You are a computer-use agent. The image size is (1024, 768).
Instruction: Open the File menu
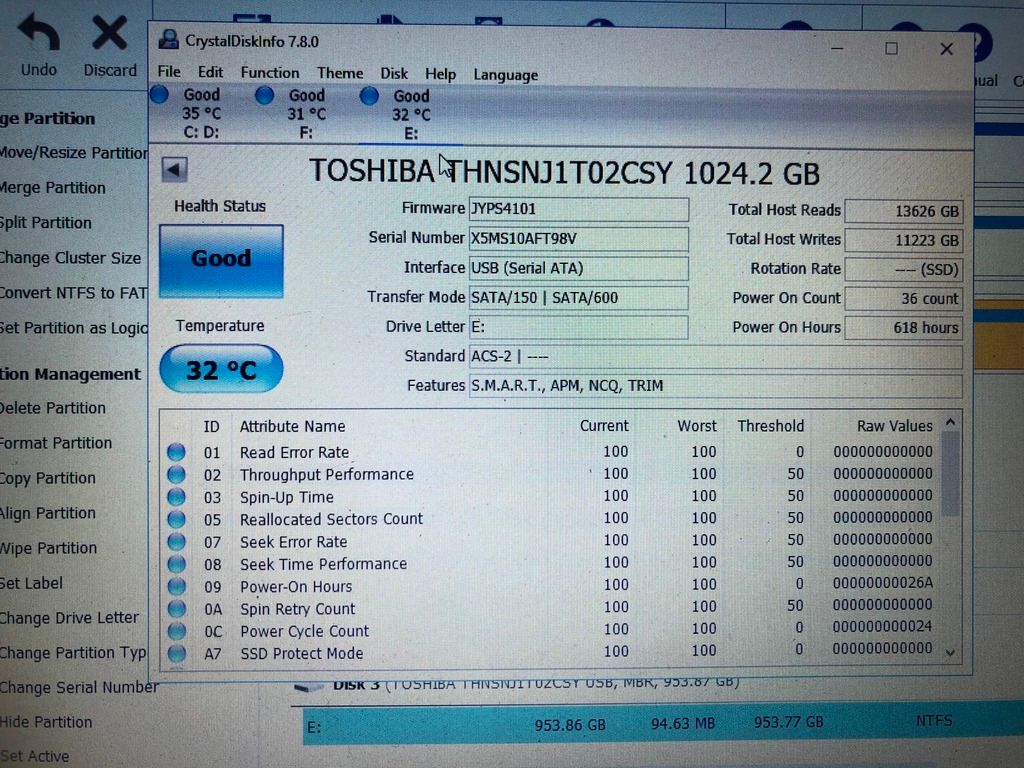[169, 72]
